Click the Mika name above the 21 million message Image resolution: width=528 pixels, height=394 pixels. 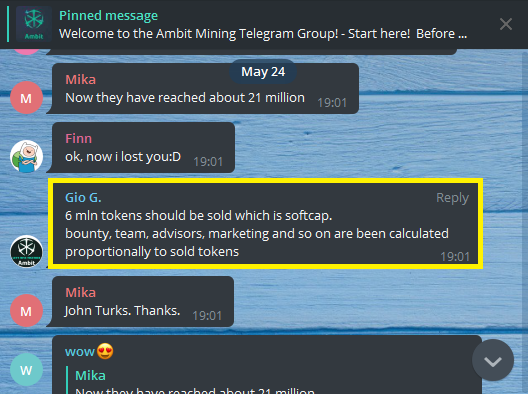(80, 79)
